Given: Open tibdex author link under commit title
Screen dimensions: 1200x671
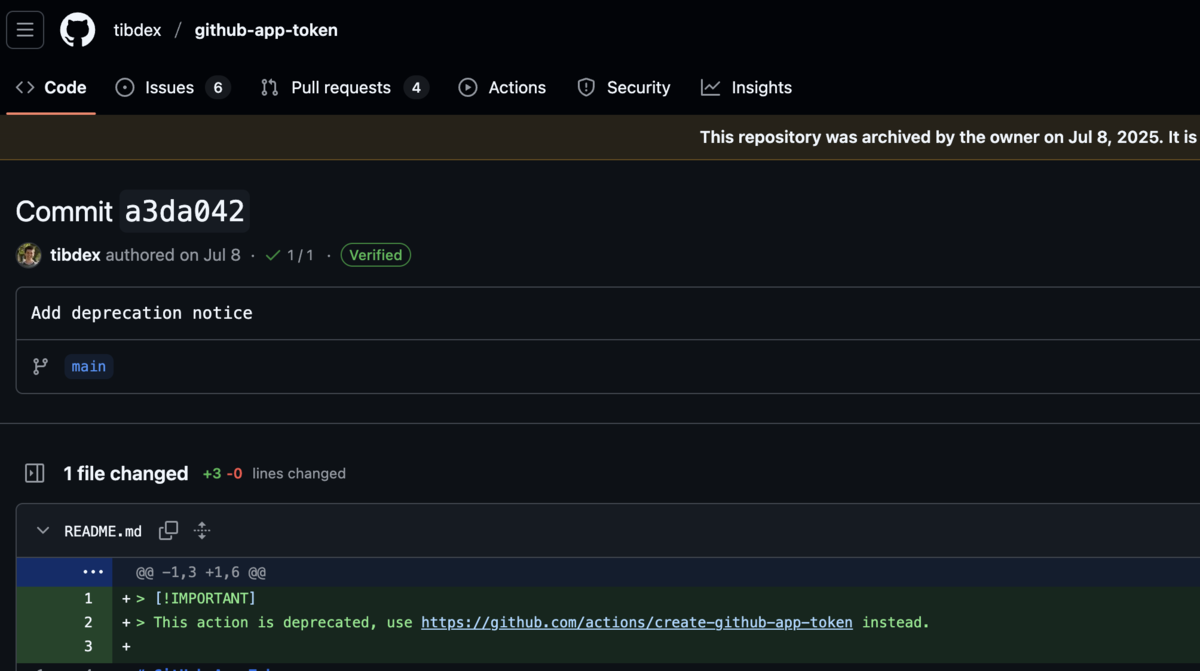Looking at the screenshot, I should pyautogui.click(x=75, y=255).
